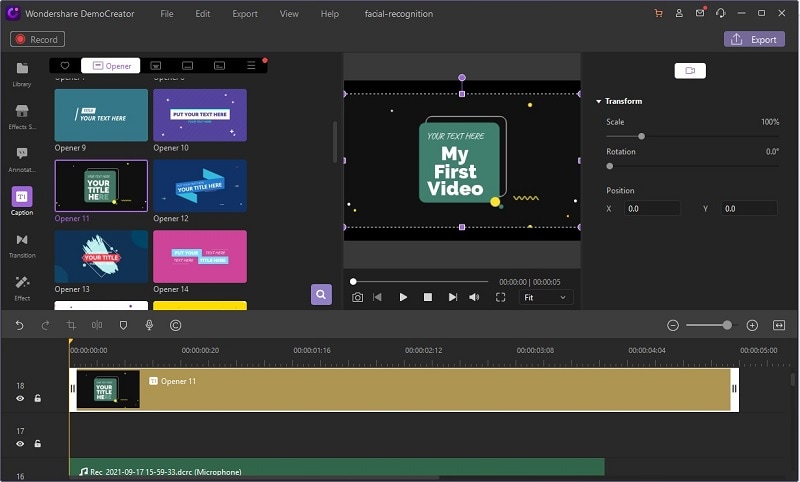Toggle visibility of track 18
The image size is (800, 482).
click(20, 398)
